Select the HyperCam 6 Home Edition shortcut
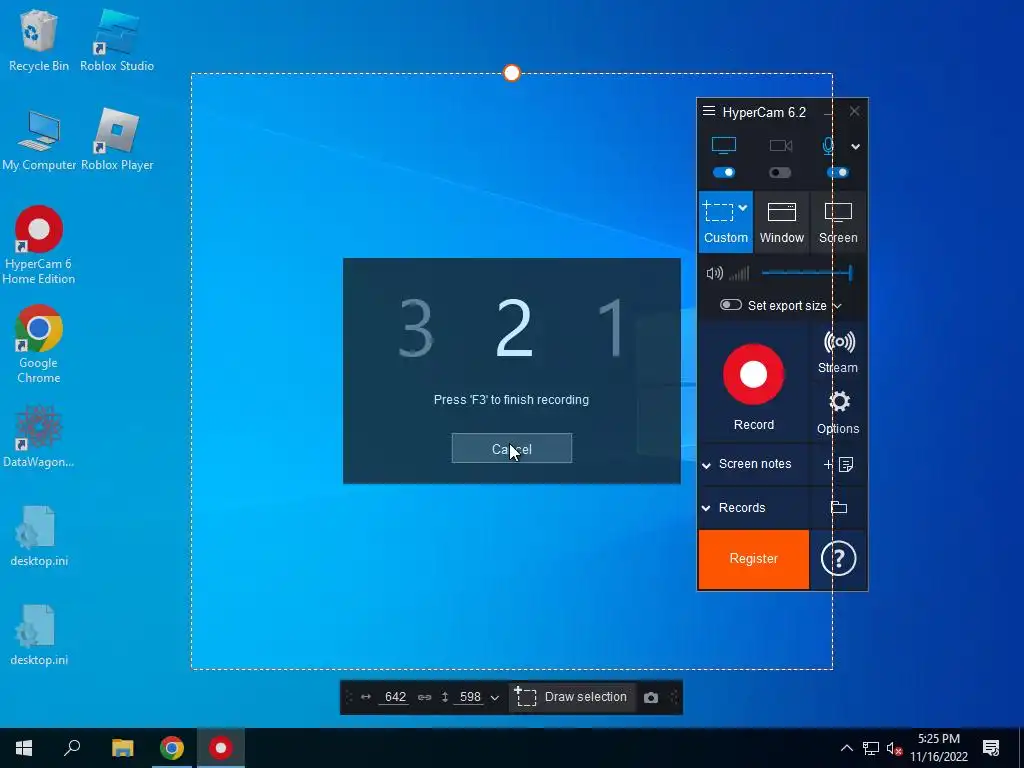Viewport: 1024px width, 768px height. pos(39,246)
